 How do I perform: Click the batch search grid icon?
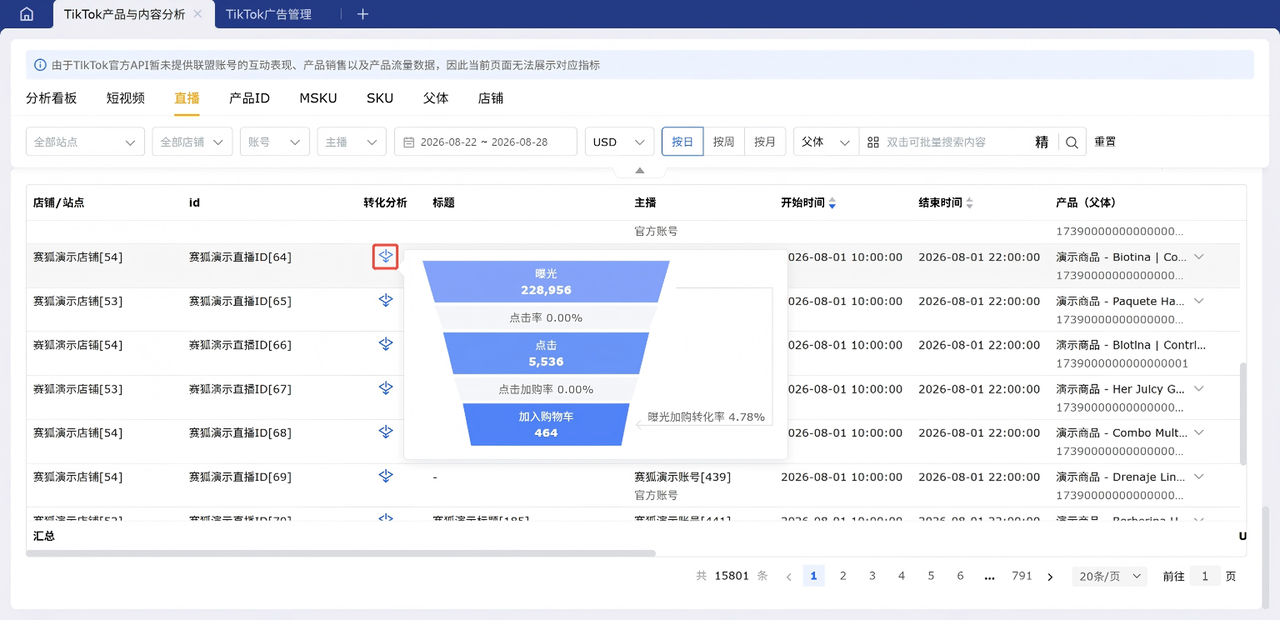point(873,142)
